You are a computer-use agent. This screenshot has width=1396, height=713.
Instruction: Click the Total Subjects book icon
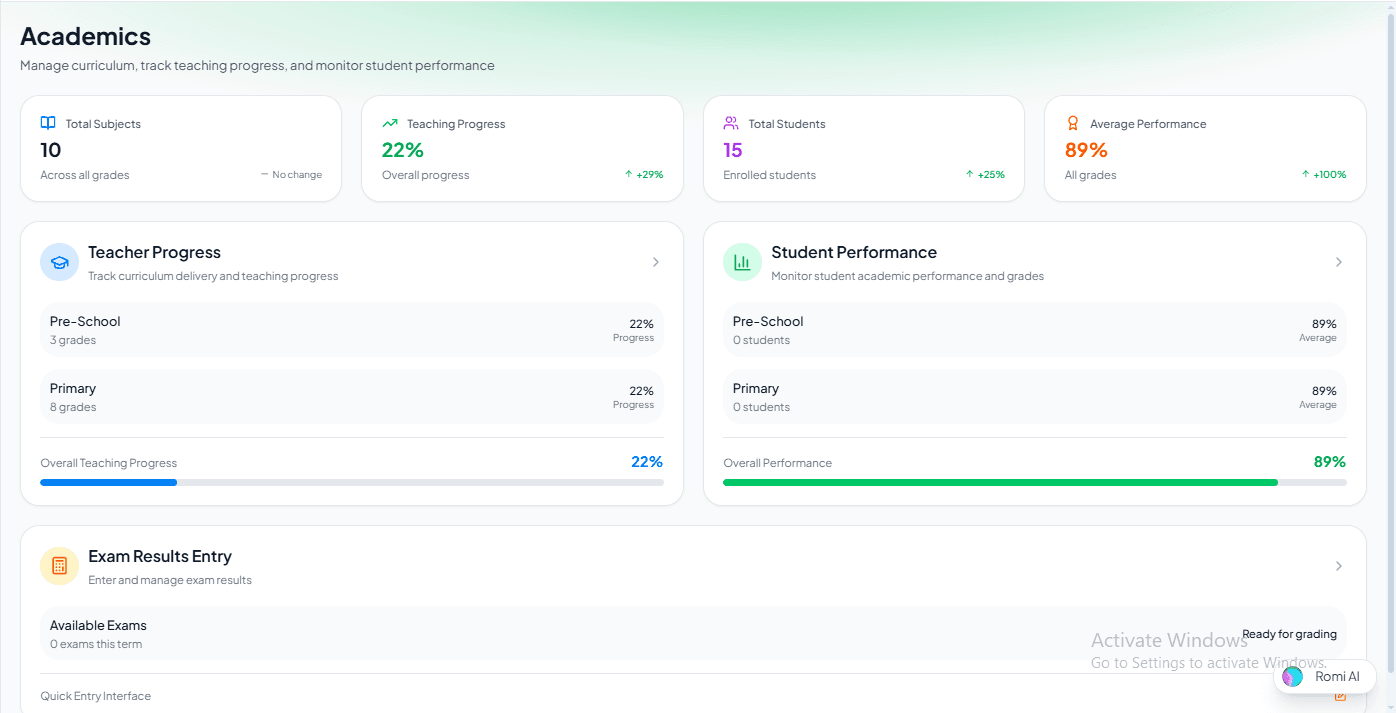(x=47, y=122)
